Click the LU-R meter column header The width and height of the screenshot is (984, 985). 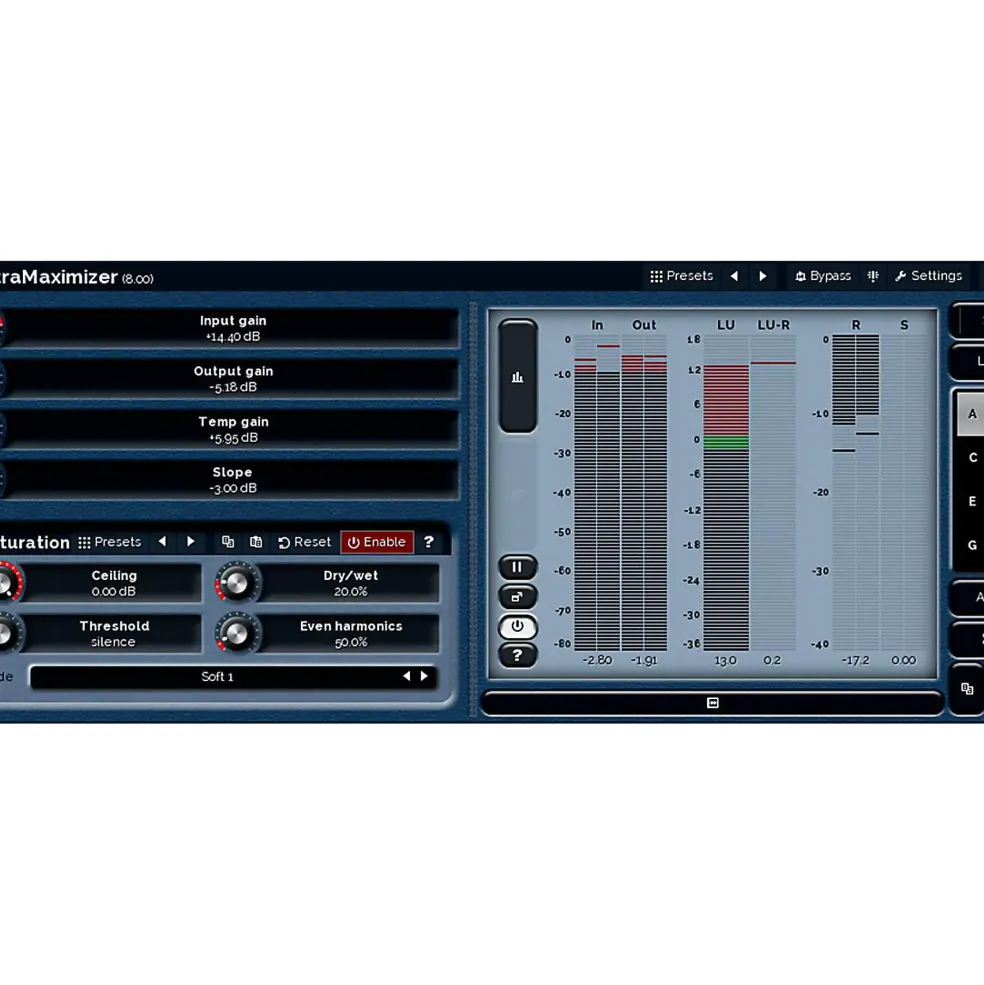pyautogui.click(x=774, y=325)
